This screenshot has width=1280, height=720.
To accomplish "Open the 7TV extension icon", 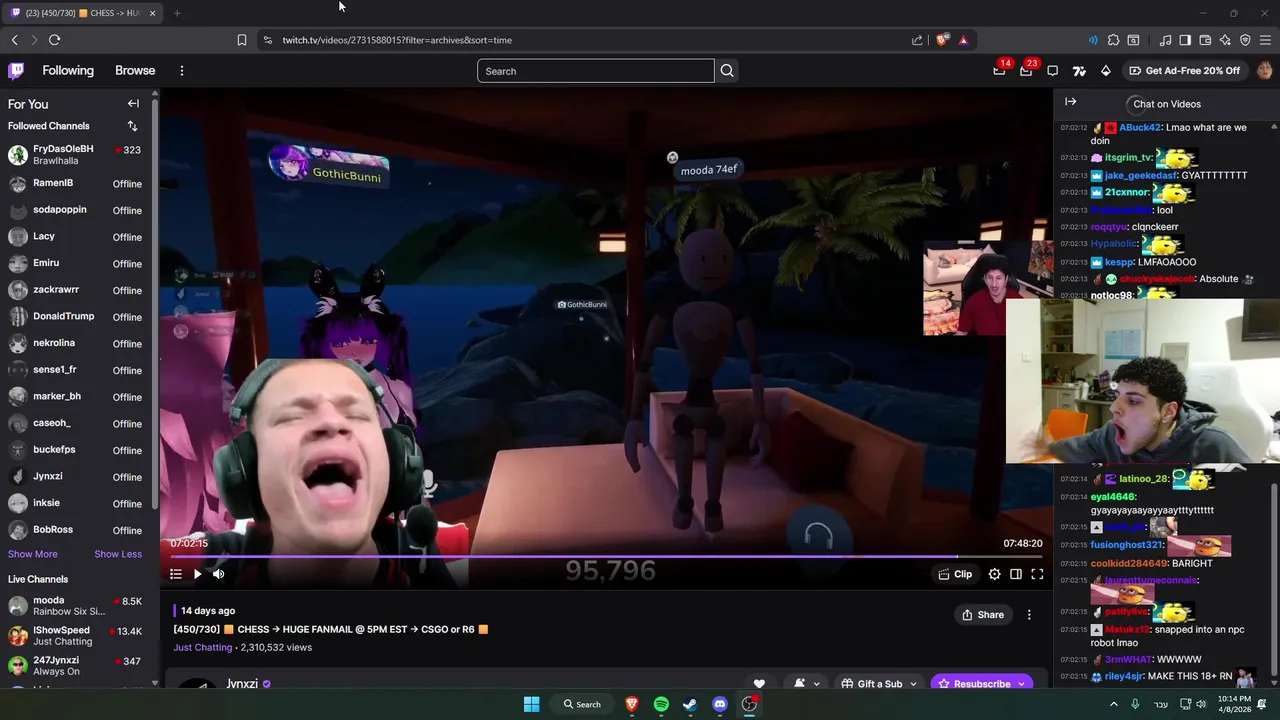I will click(x=1079, y=71).
